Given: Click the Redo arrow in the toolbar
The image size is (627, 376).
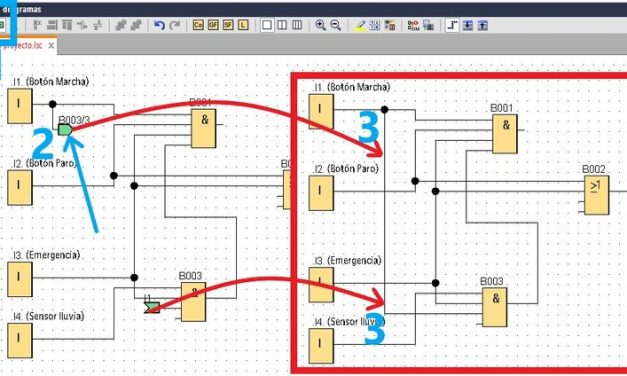Looking at the screenshot, I should point(175,25).
